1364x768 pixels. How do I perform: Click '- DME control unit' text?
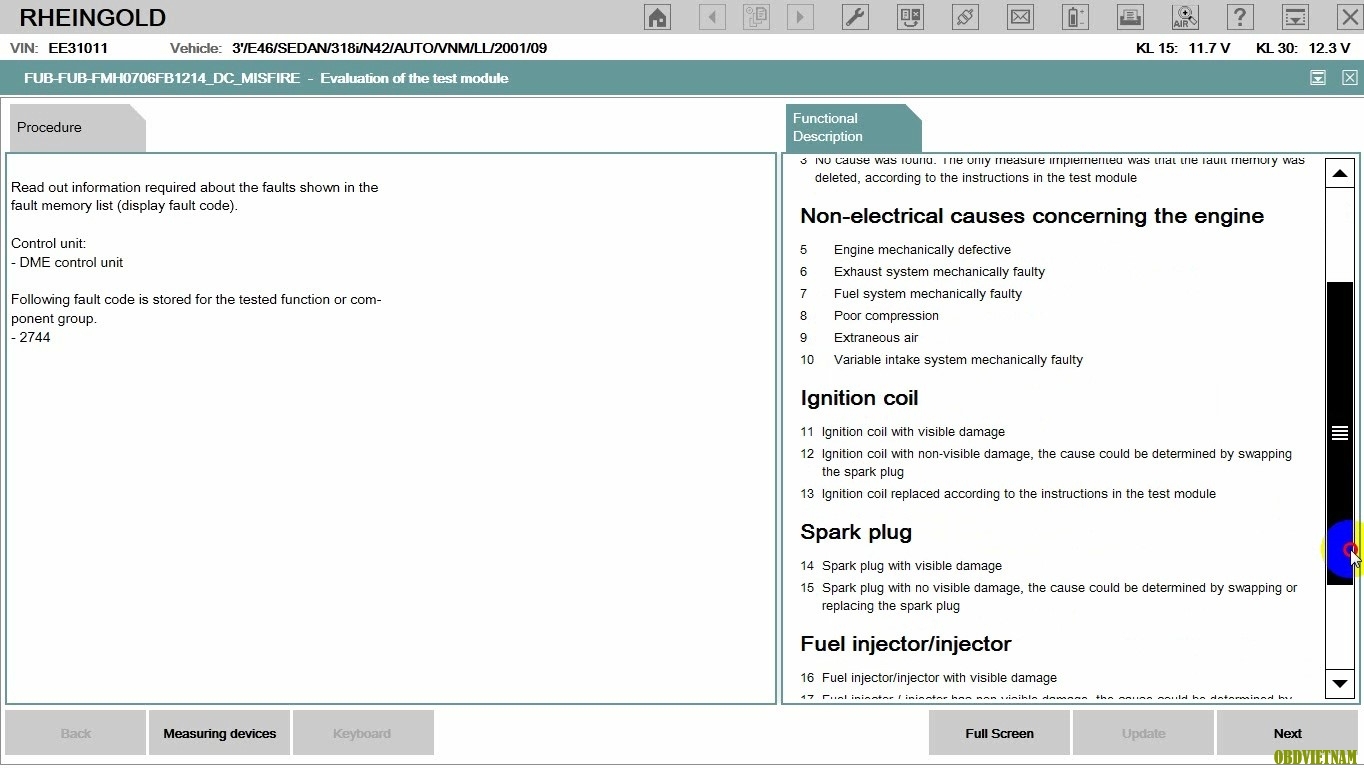point(67,263)
